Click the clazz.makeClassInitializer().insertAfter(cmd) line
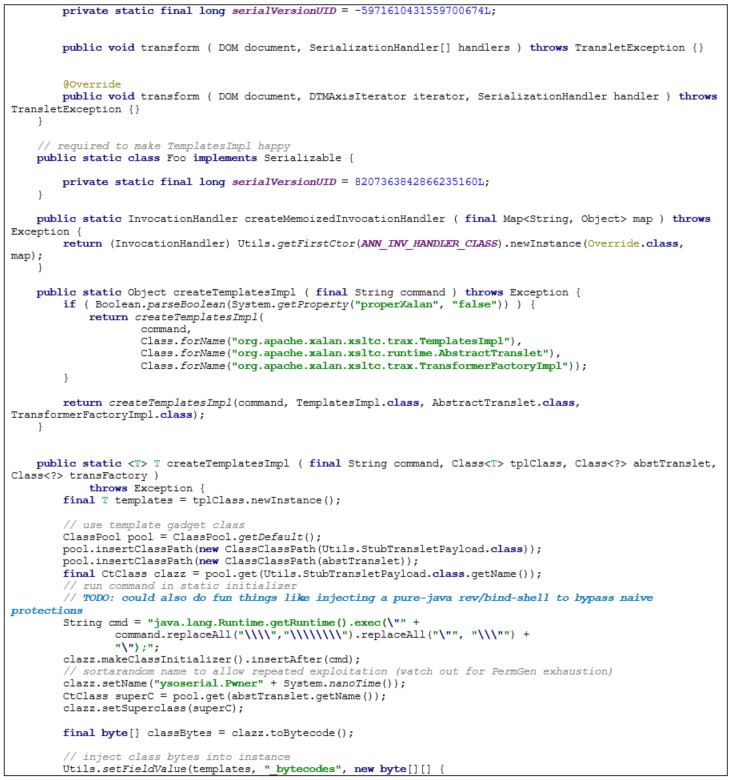This screenshot has height=780, width=730. [x=211, y=660]
